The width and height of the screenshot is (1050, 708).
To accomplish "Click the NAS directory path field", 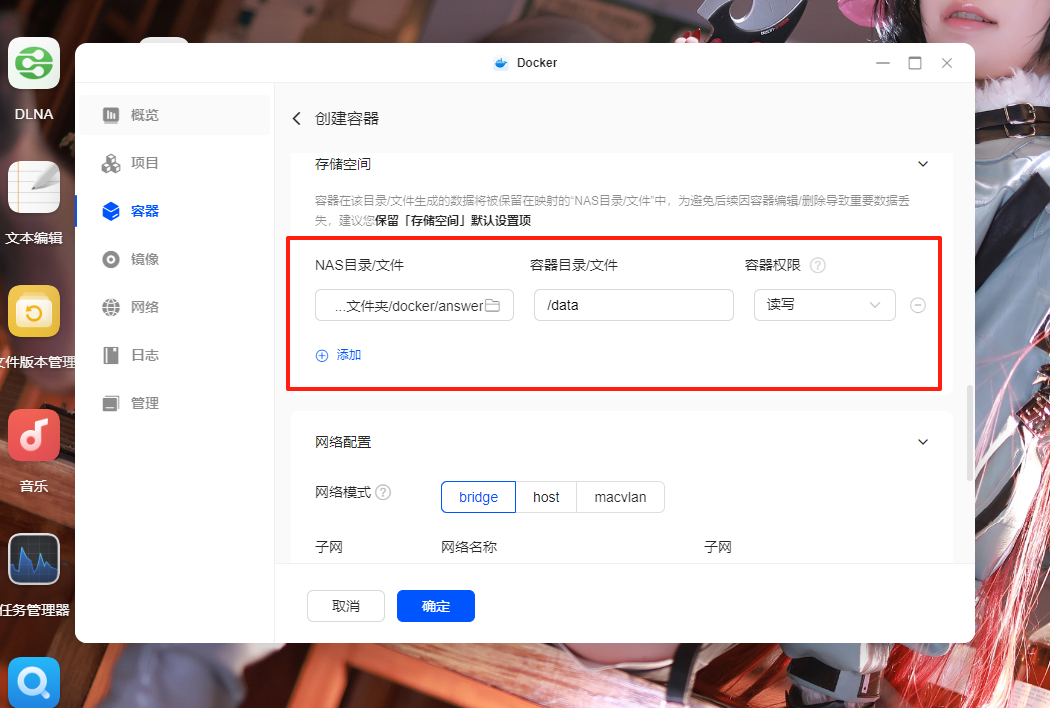I will [x=414, y=305].
